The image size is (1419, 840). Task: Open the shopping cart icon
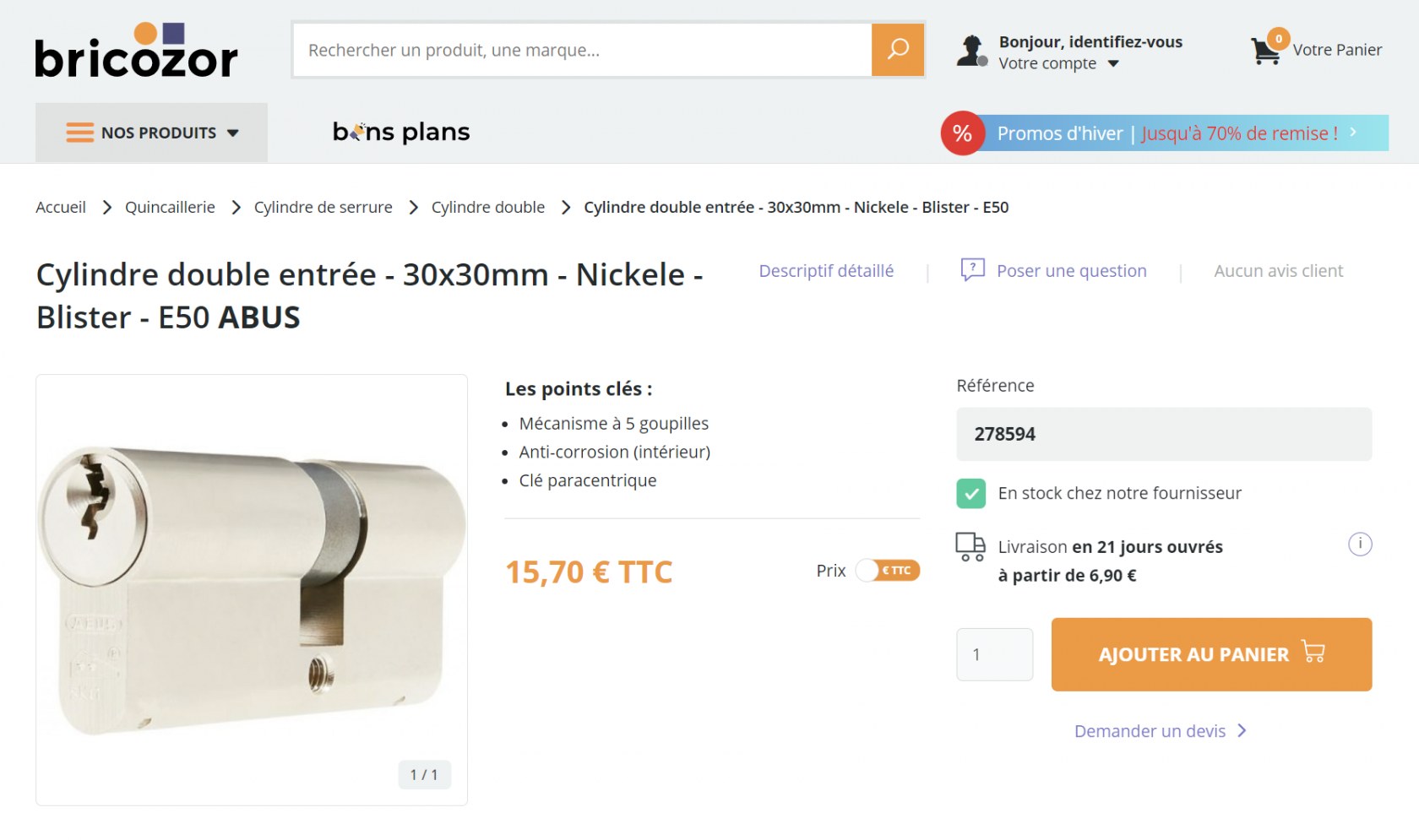tap(1266, 51)
